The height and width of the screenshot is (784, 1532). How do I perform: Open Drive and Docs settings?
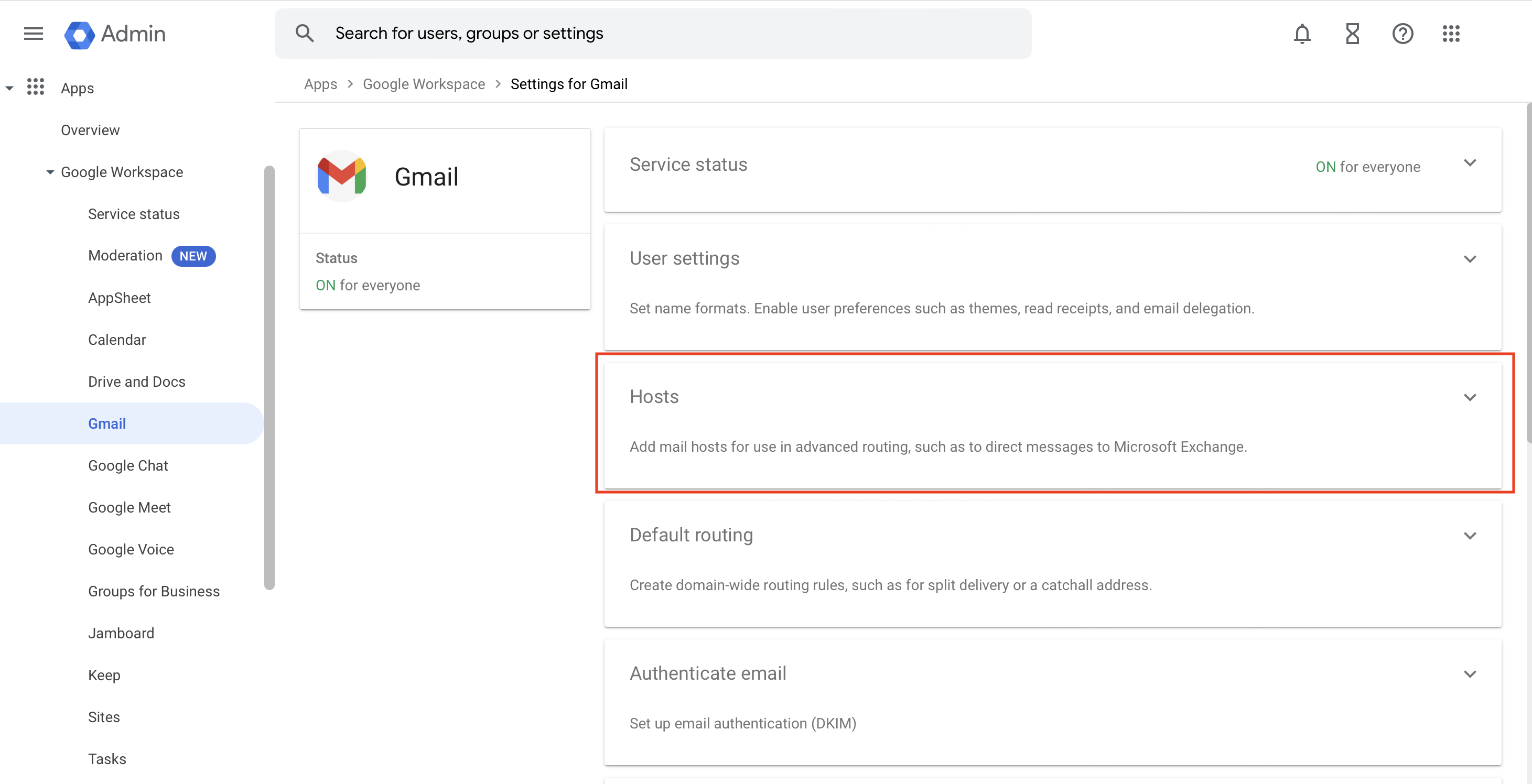pos(137,382)
